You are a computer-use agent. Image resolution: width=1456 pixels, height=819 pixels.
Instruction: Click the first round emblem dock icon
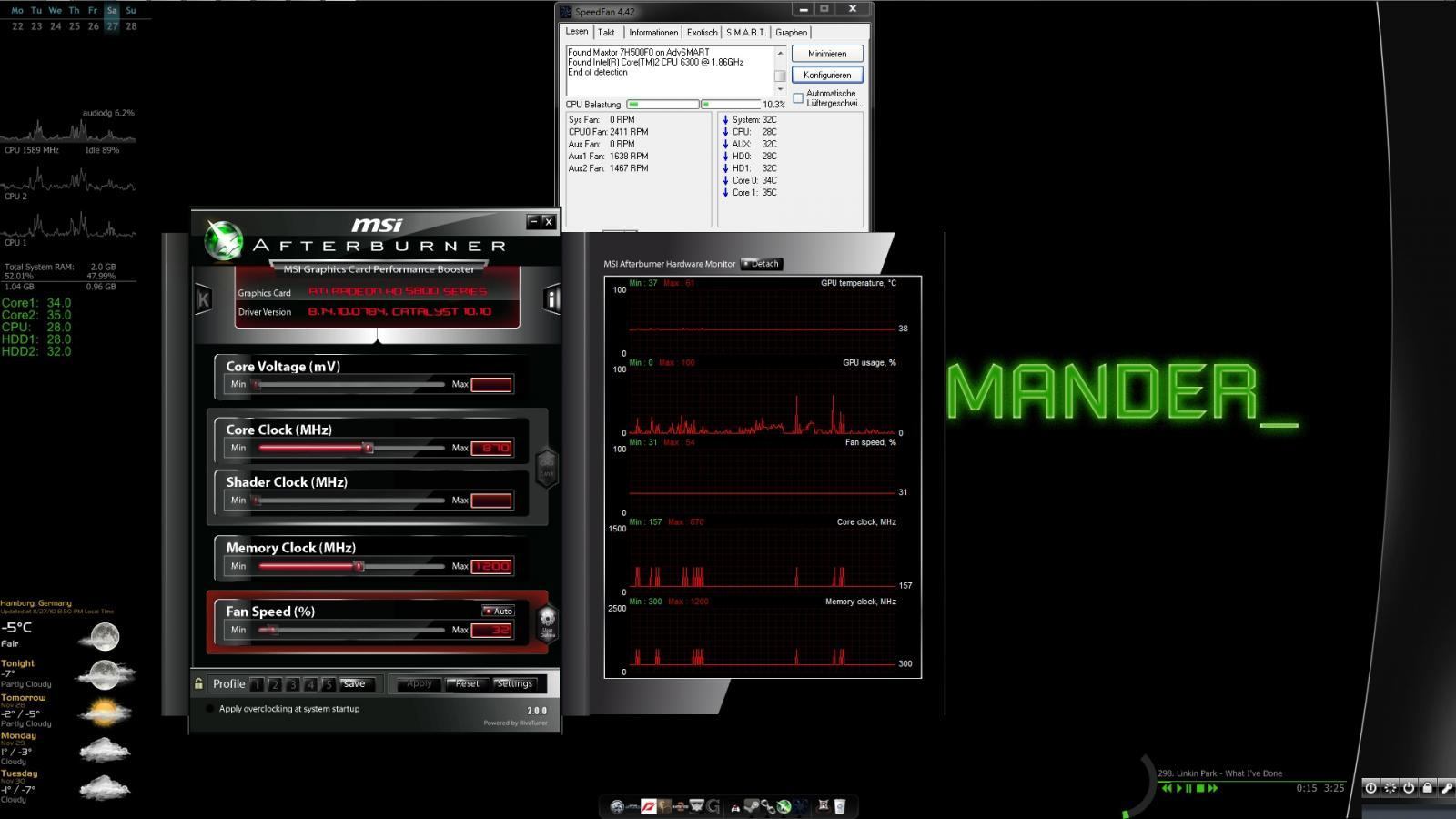[617, 806]
